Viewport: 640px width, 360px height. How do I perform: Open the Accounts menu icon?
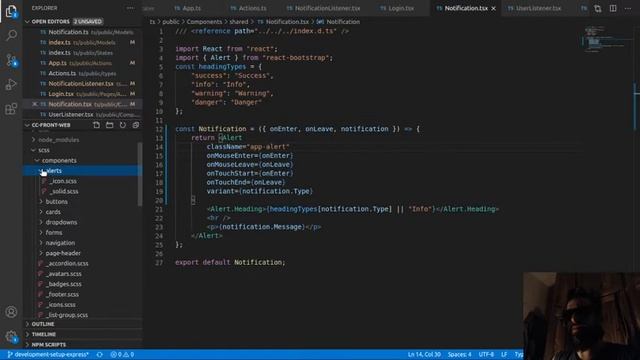tap(11, 312)
